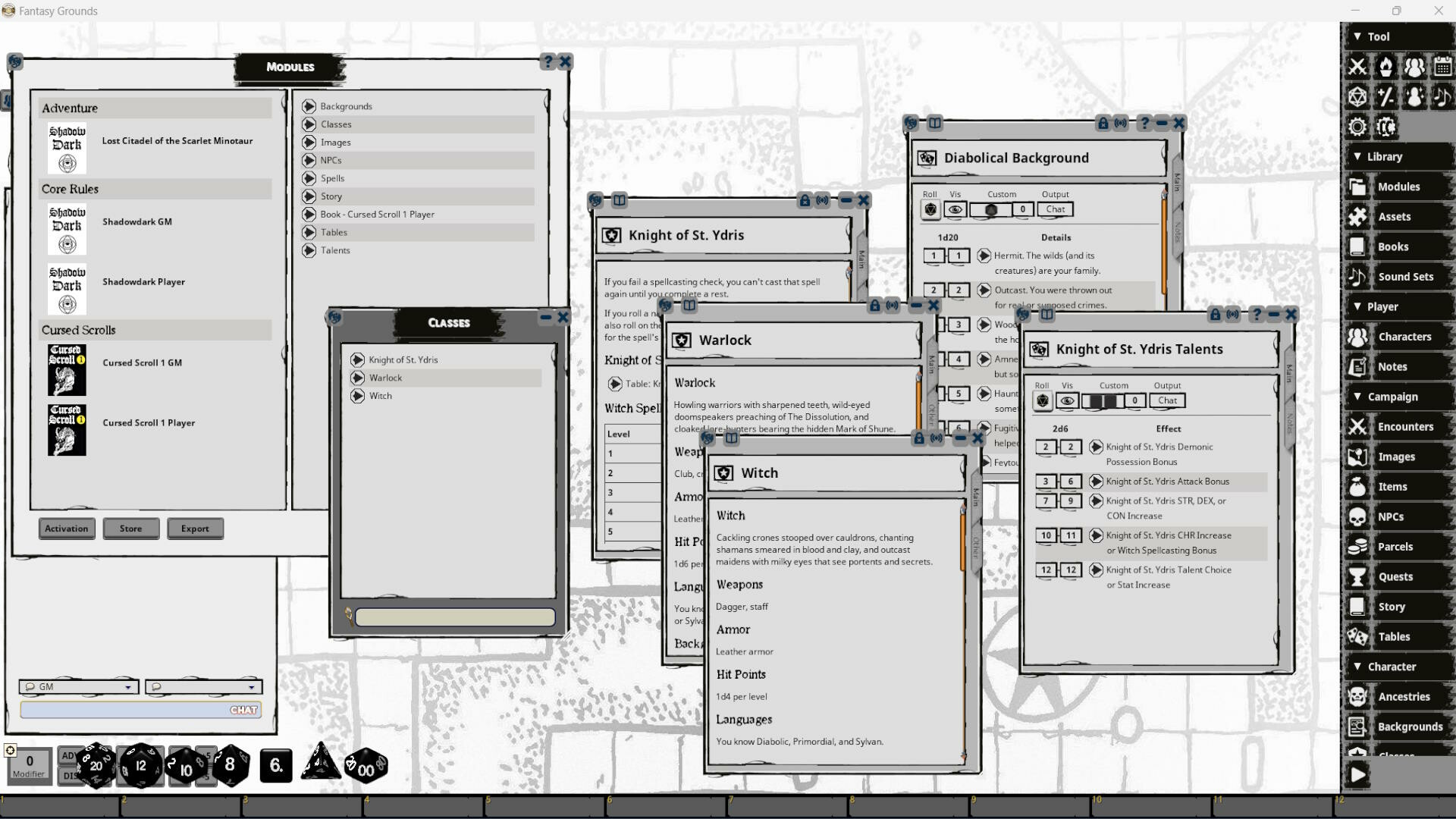The height and width of the screenshot is (819, 1456).
Task: Open the NPCs skull sidebar icon
Action: tap(1357, 516)
